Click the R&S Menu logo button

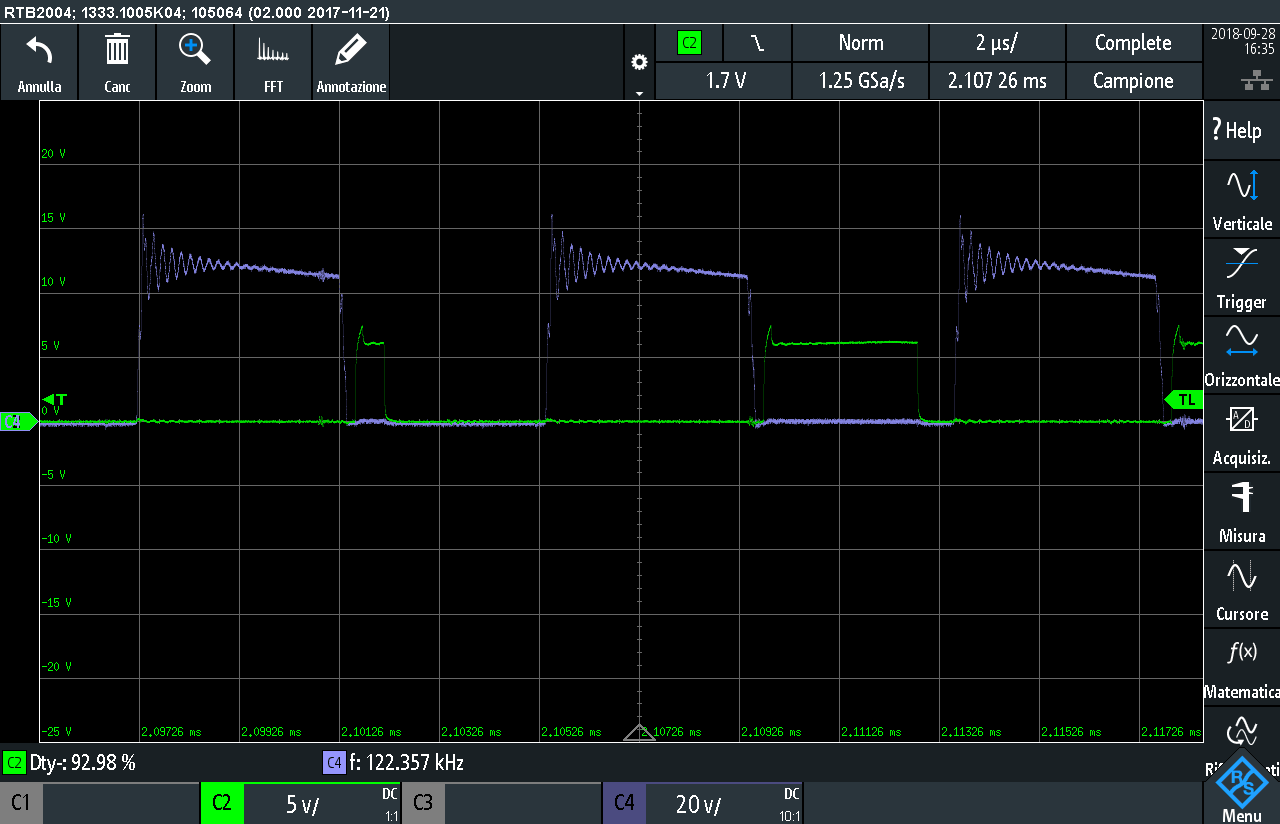coord(1242,788)
